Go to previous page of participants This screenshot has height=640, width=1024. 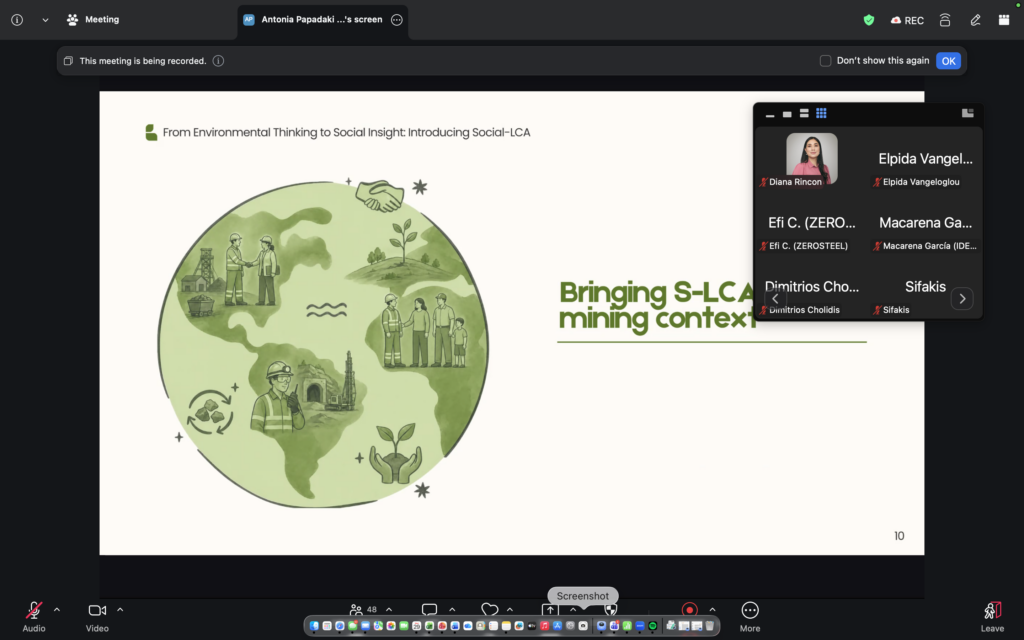(x=775, y=298)
